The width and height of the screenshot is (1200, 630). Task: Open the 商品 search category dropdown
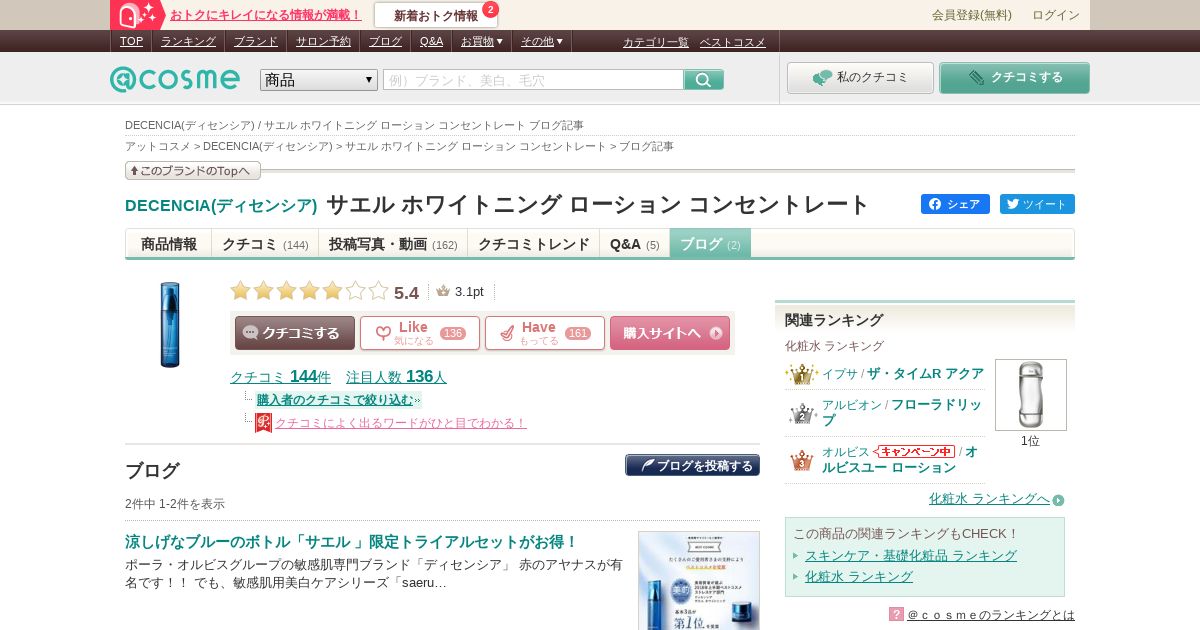click(319, 80)
